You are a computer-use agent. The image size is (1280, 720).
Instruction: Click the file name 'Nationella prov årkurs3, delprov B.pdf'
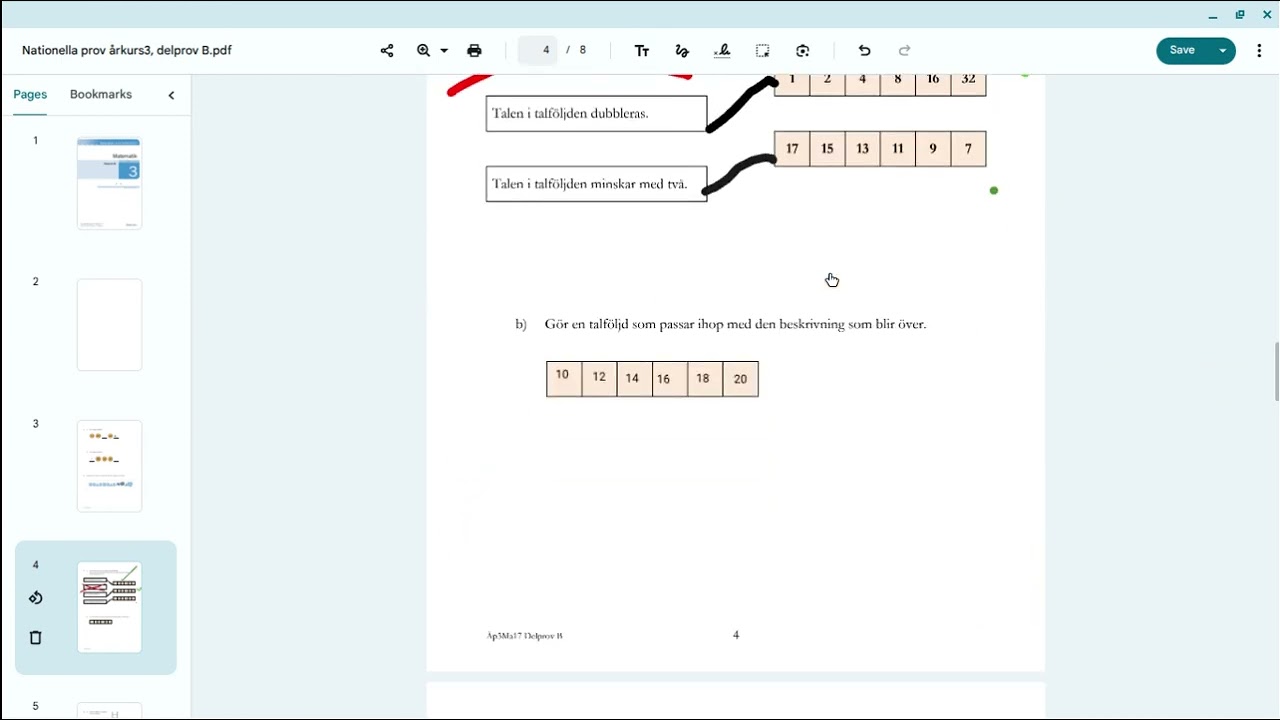[x=127, y=50]
